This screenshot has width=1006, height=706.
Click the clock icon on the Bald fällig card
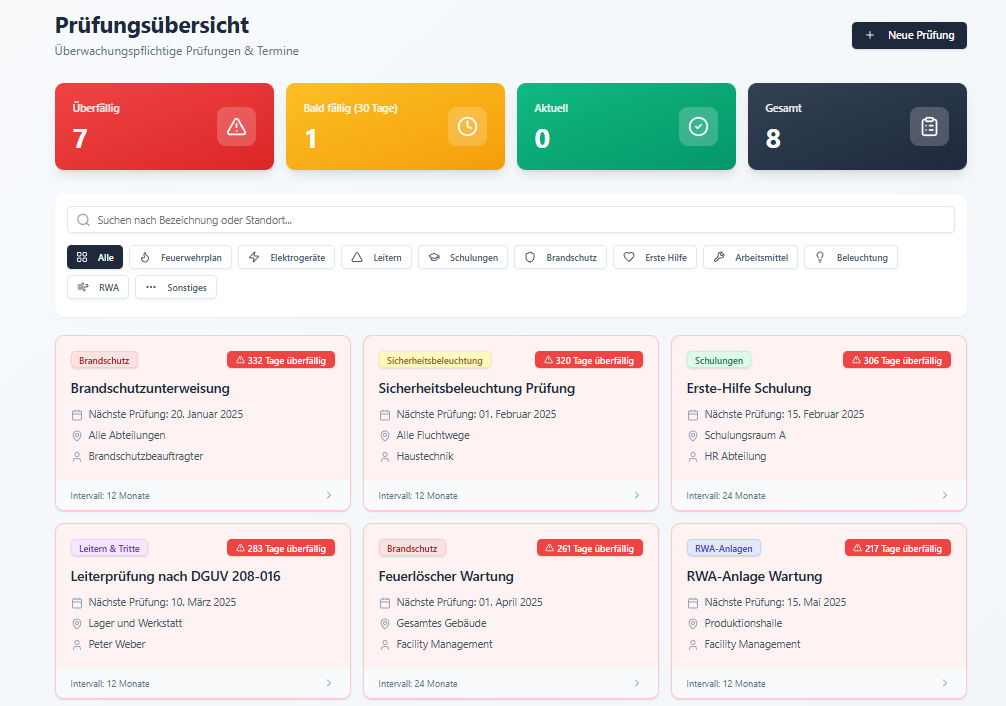466,126
